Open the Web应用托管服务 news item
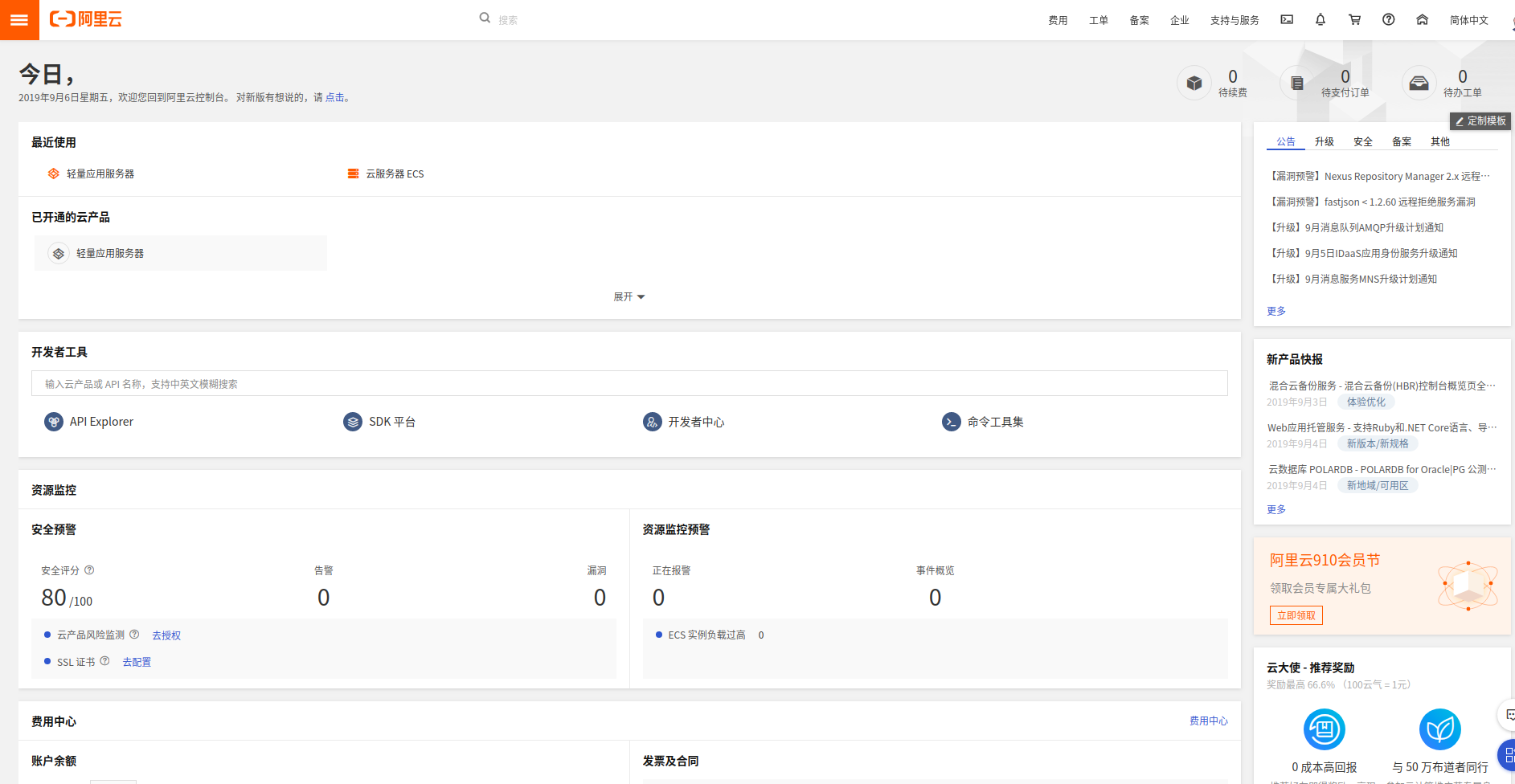Screen dimensions: 1515x784 [1382, 427]
